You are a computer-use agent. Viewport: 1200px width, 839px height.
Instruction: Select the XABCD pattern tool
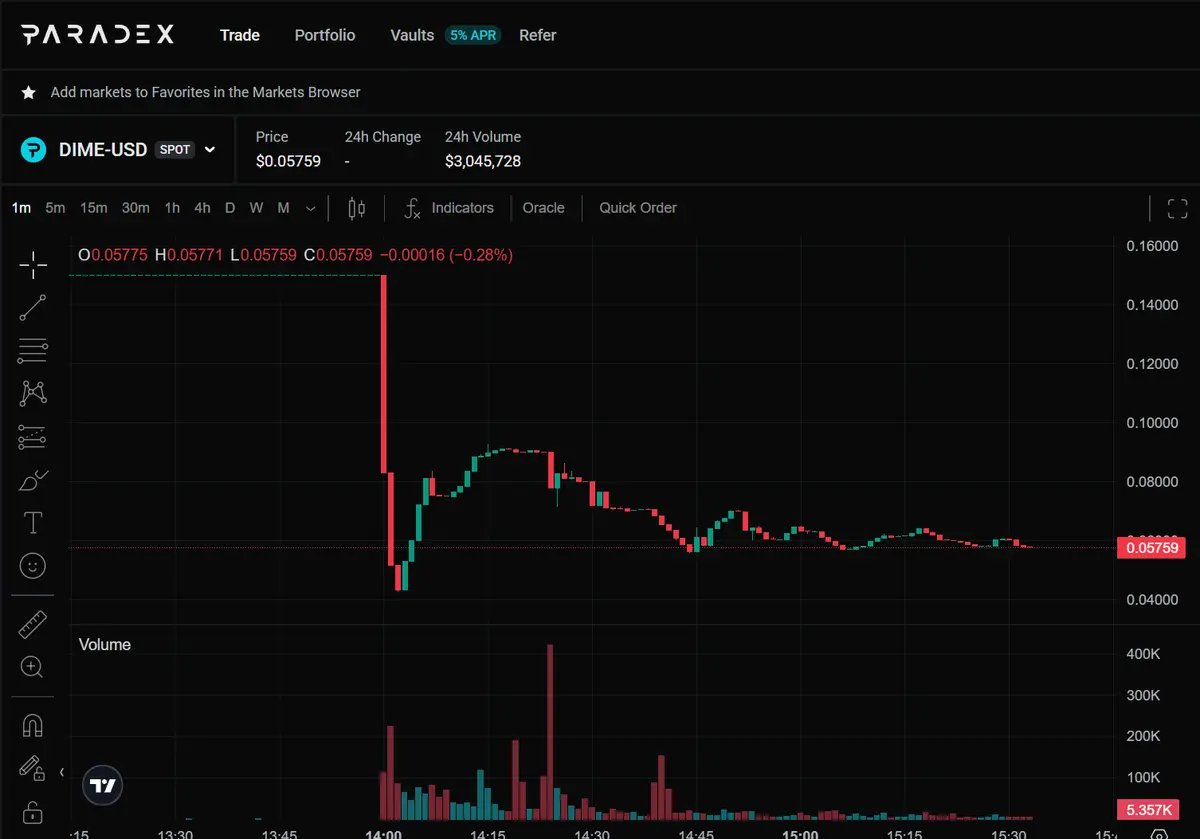tap(33, 394)
